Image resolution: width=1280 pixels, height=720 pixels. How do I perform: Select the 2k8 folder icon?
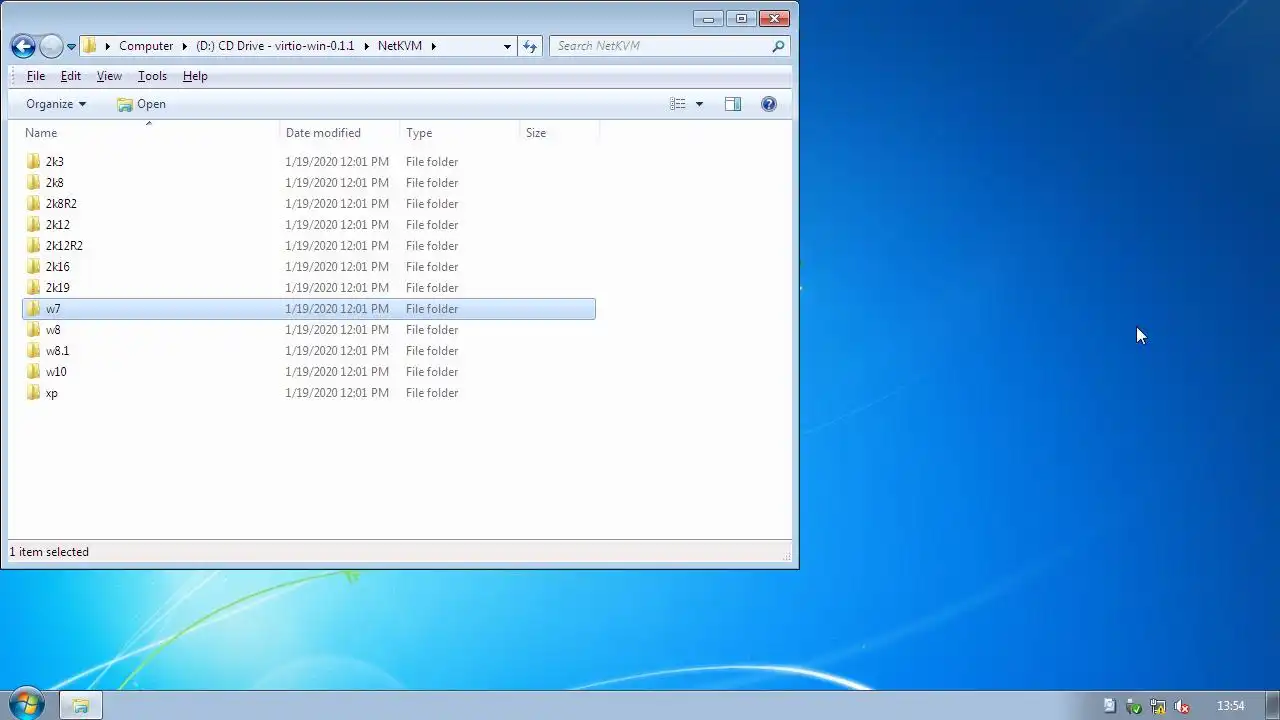click(33, 182)
